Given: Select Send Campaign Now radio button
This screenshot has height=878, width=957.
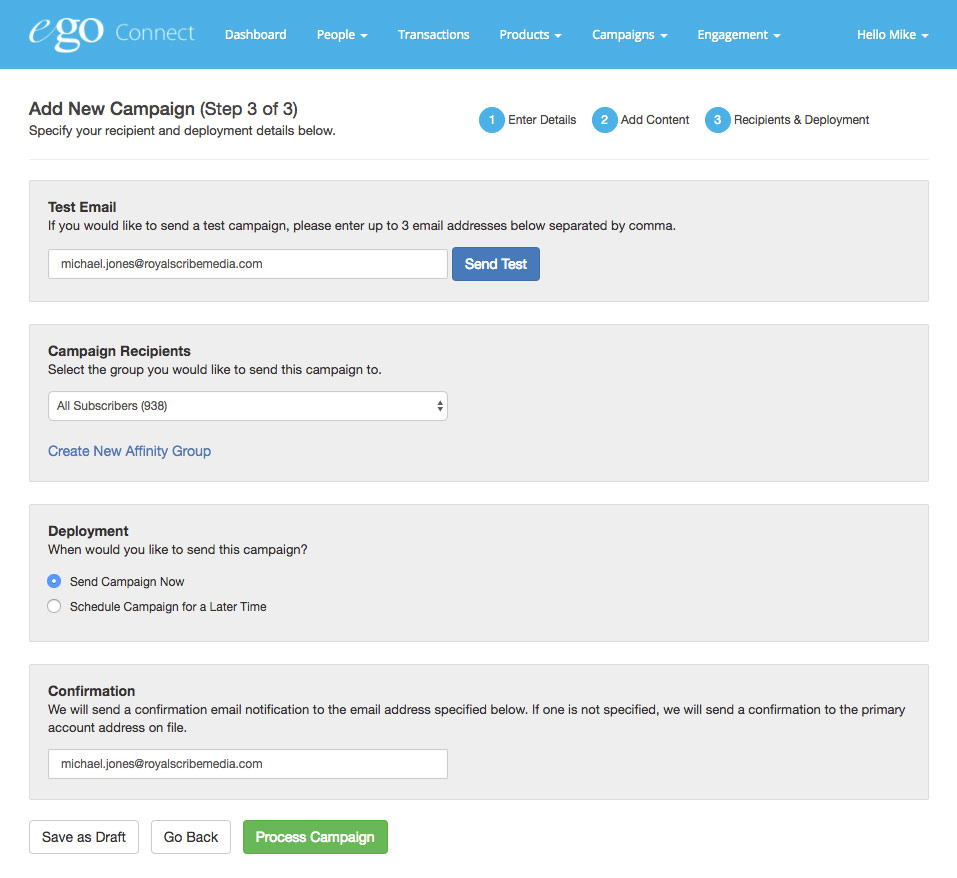Looking at the screenshot, I should pos(54,581).
